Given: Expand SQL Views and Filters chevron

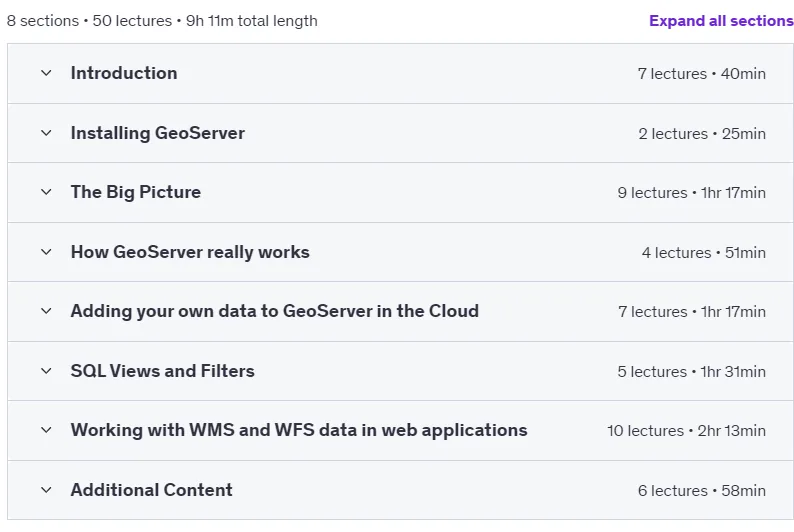Looking at the screenshot, I should [x=46, y=371].
